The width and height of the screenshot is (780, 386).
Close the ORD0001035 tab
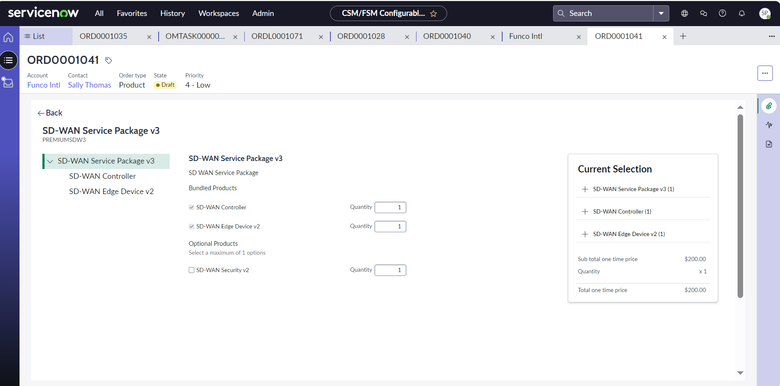[149, 37]
